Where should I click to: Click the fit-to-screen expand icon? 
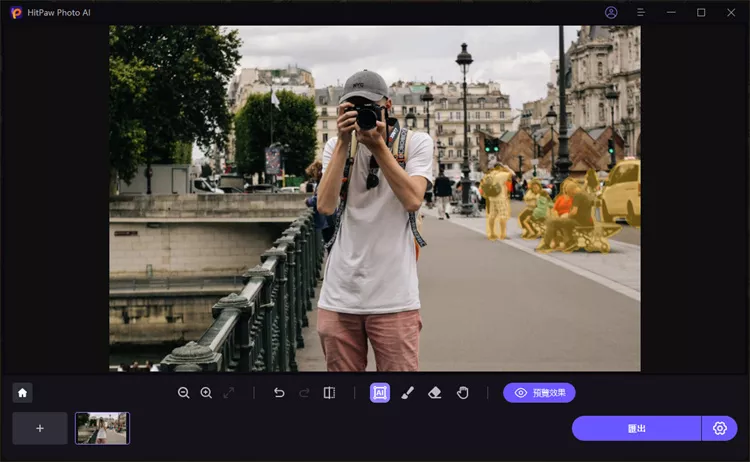click(229, 393)
